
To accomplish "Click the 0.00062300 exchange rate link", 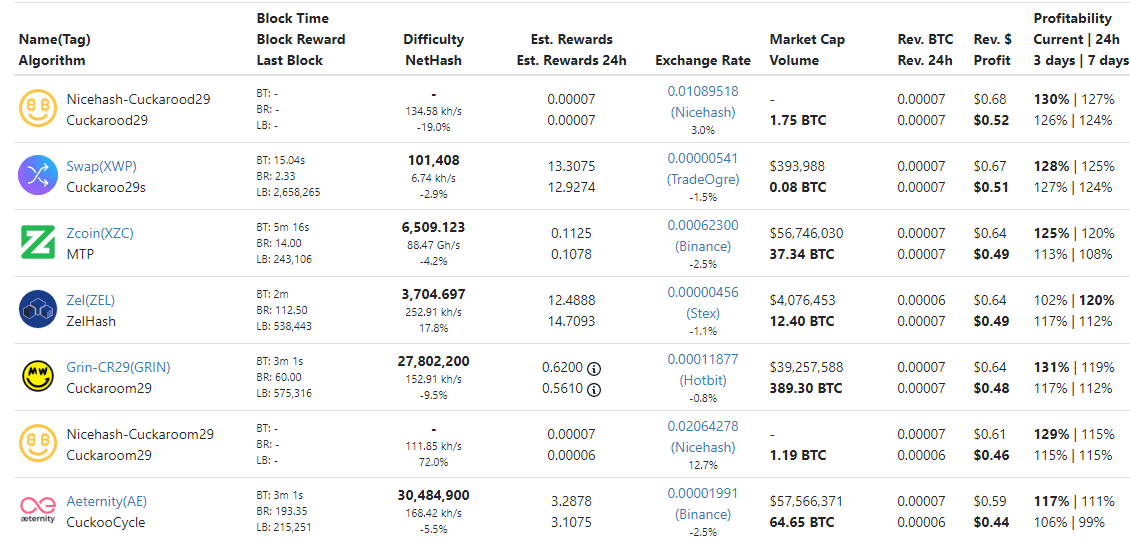I will (x=703, y=225).
